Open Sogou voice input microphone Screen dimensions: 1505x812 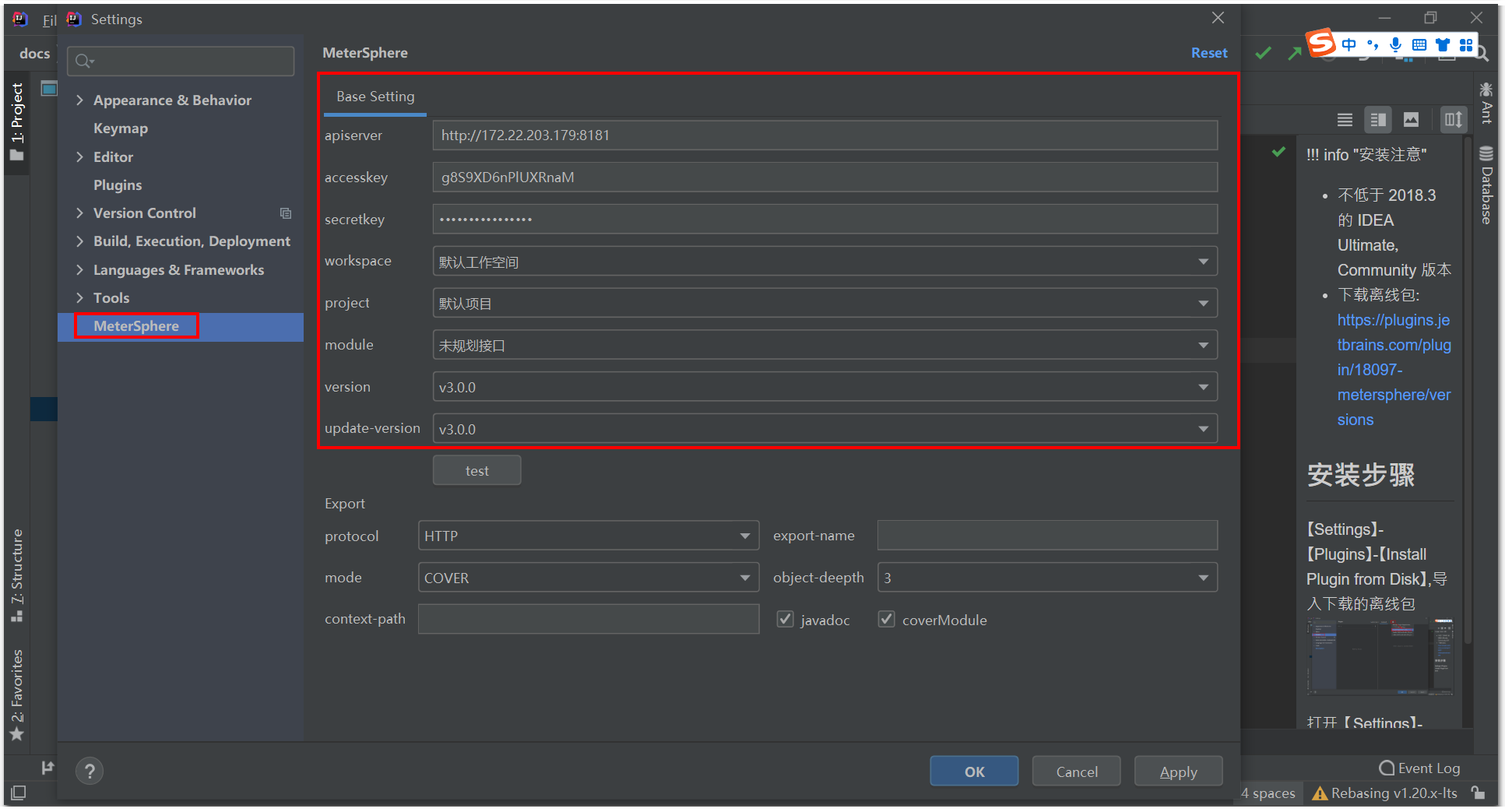[1395, 44]
